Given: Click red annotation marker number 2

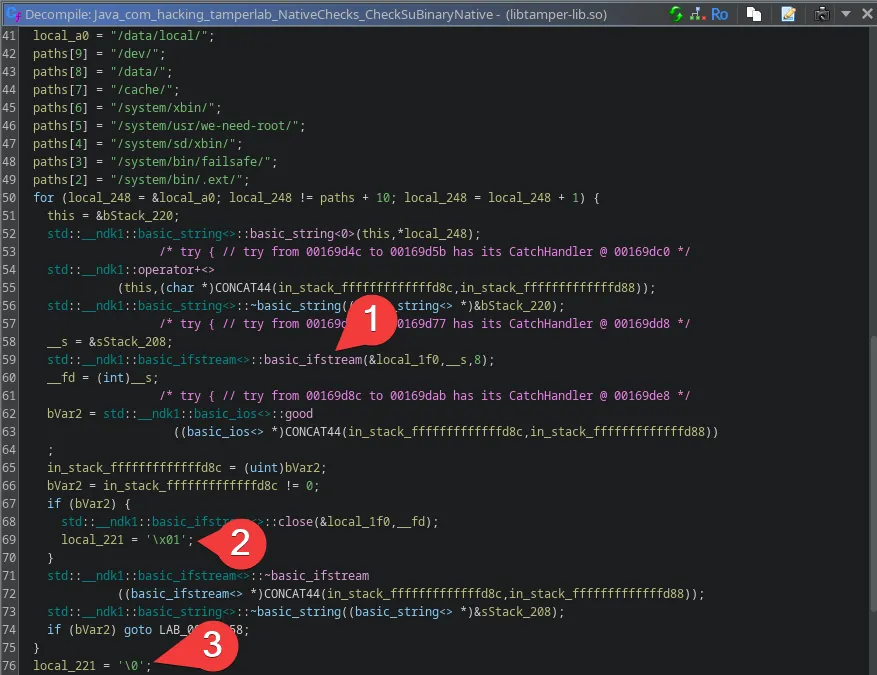Looking at the screenshot, I should pyautogui.click(x=240, y=543).
